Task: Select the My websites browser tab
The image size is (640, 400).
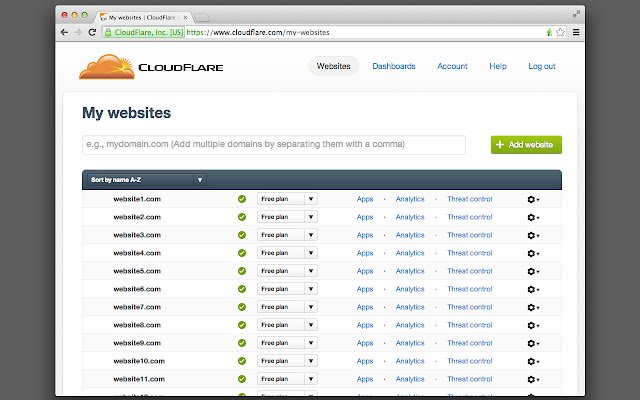Action: coord(143,18)
